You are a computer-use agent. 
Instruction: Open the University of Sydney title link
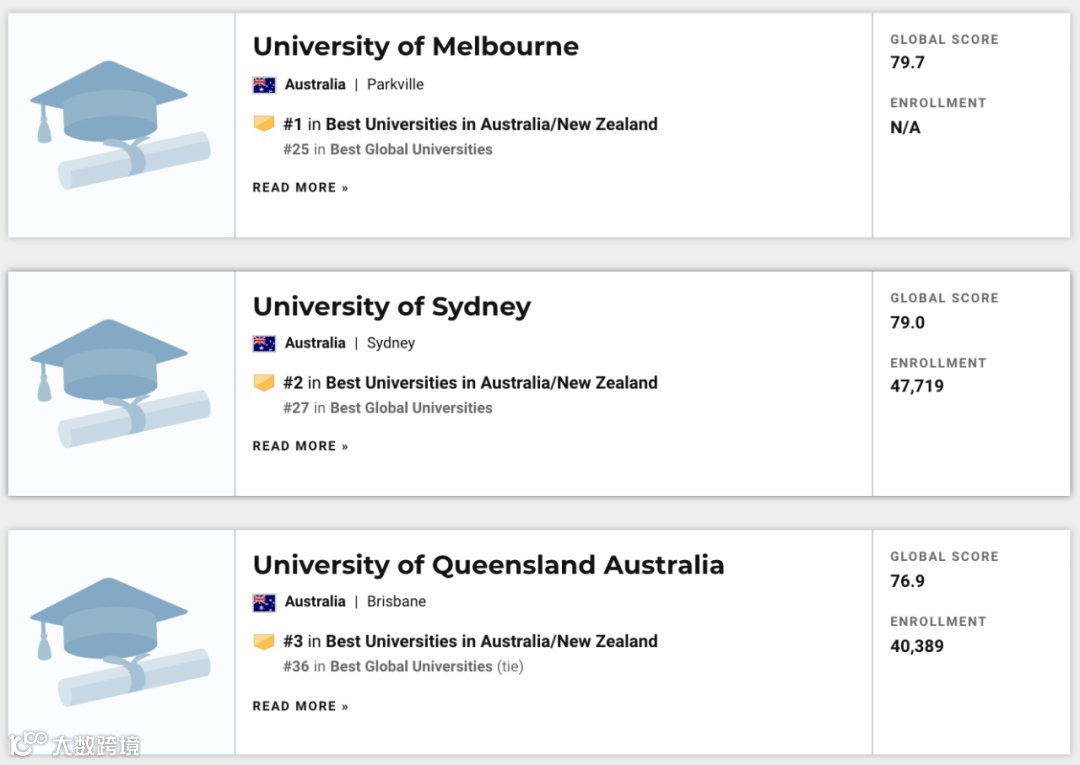[x=391, y=306]
